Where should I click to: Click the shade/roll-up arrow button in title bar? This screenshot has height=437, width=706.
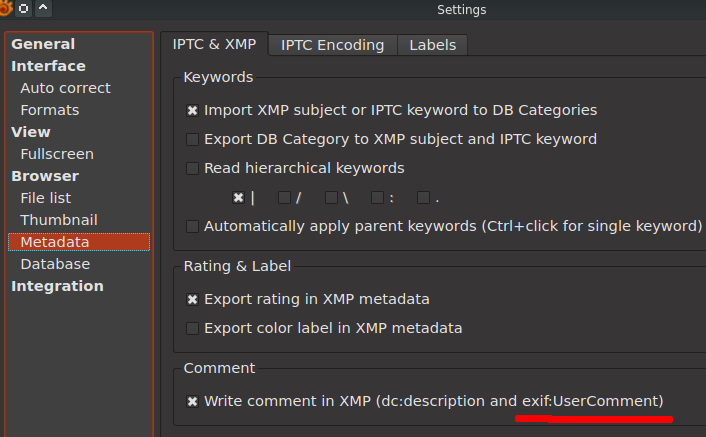click(x=42, y=9)
